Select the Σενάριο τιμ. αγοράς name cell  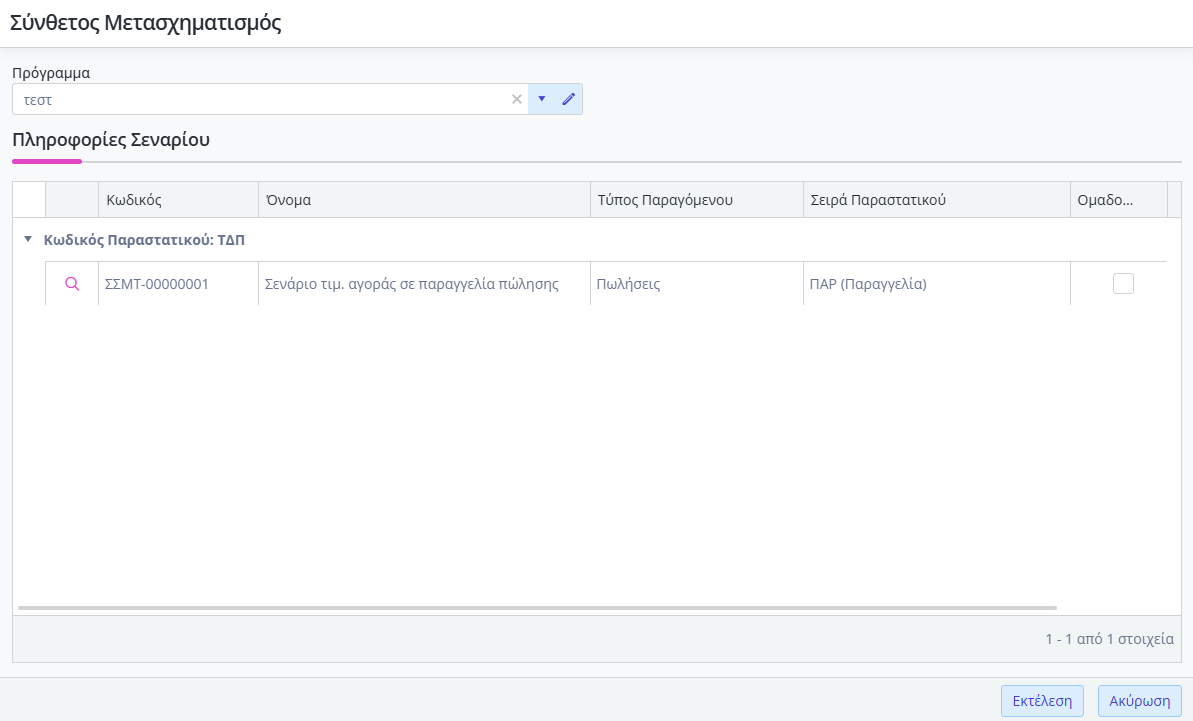coord(411,284)
